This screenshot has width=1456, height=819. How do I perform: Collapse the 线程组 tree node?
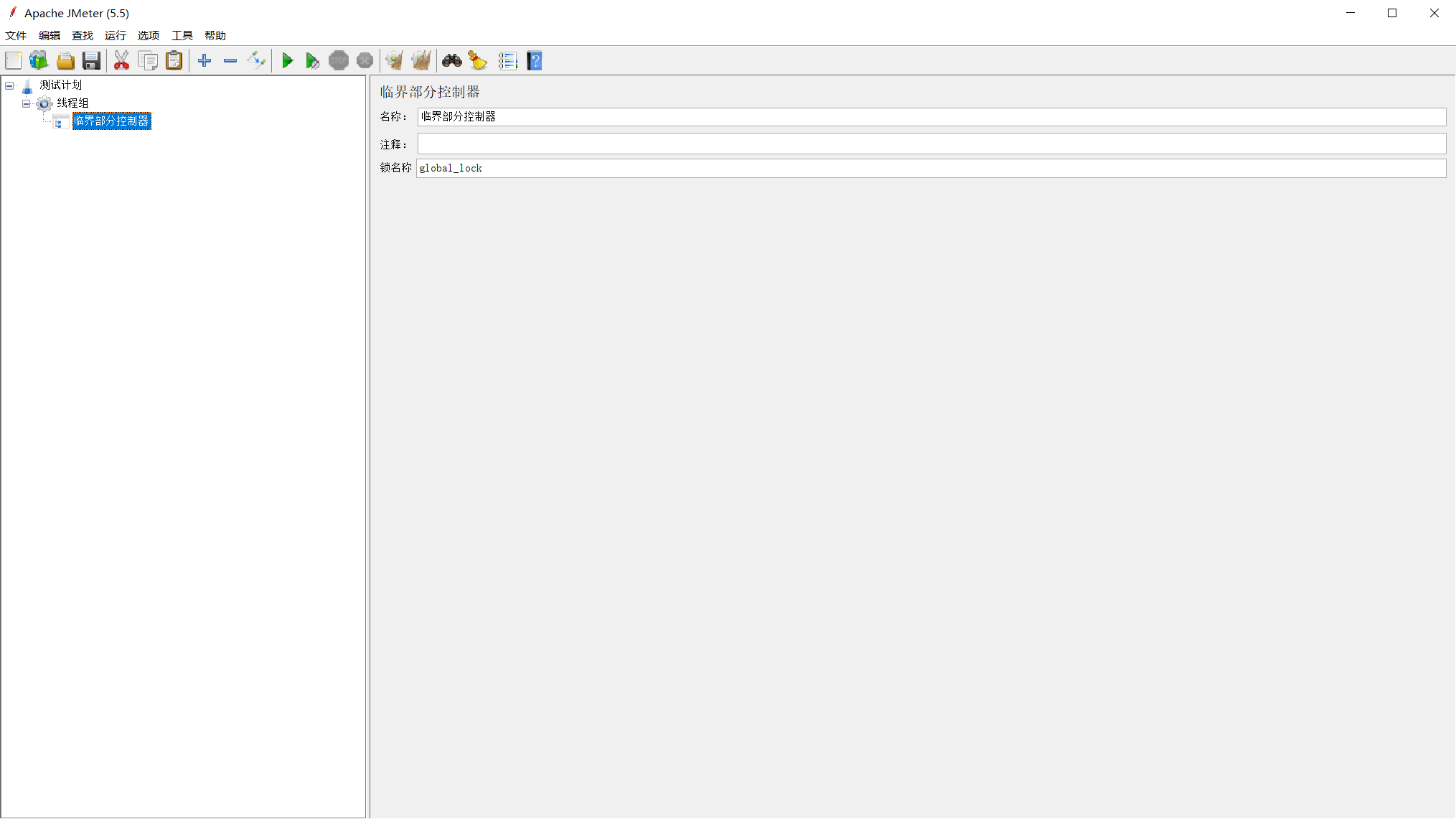pyautogui.click(x=27, y=103)
